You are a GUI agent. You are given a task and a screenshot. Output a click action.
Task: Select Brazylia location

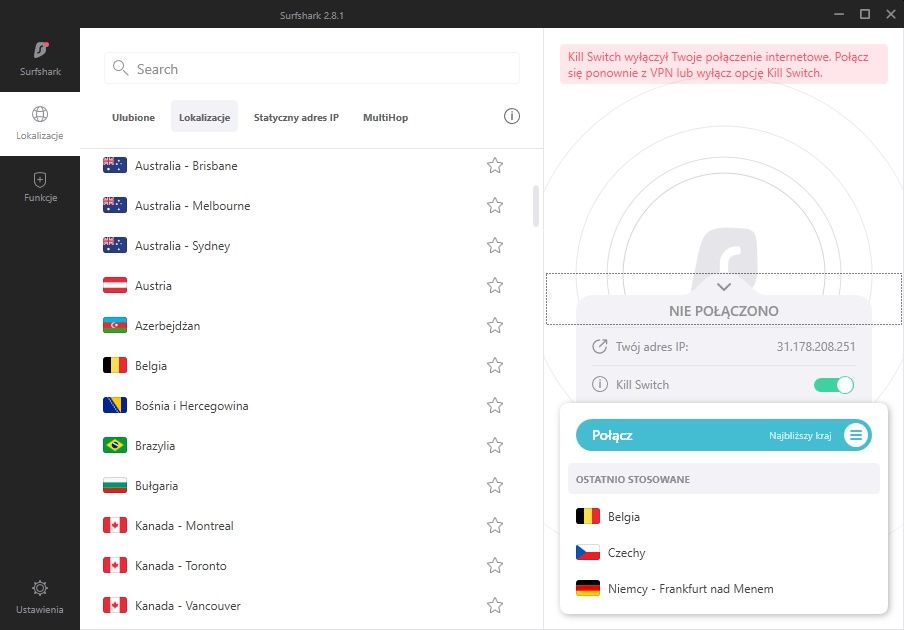click(x=311, y=446)
